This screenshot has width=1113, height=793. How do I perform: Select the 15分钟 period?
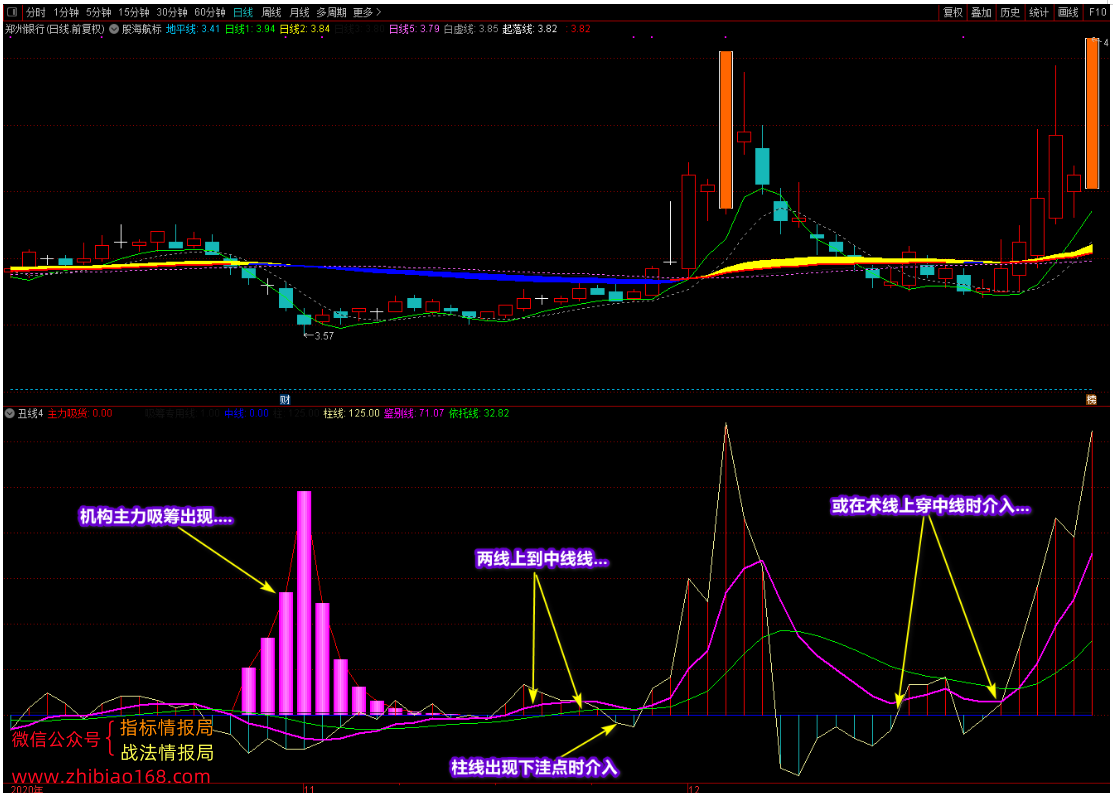(133, 12)
